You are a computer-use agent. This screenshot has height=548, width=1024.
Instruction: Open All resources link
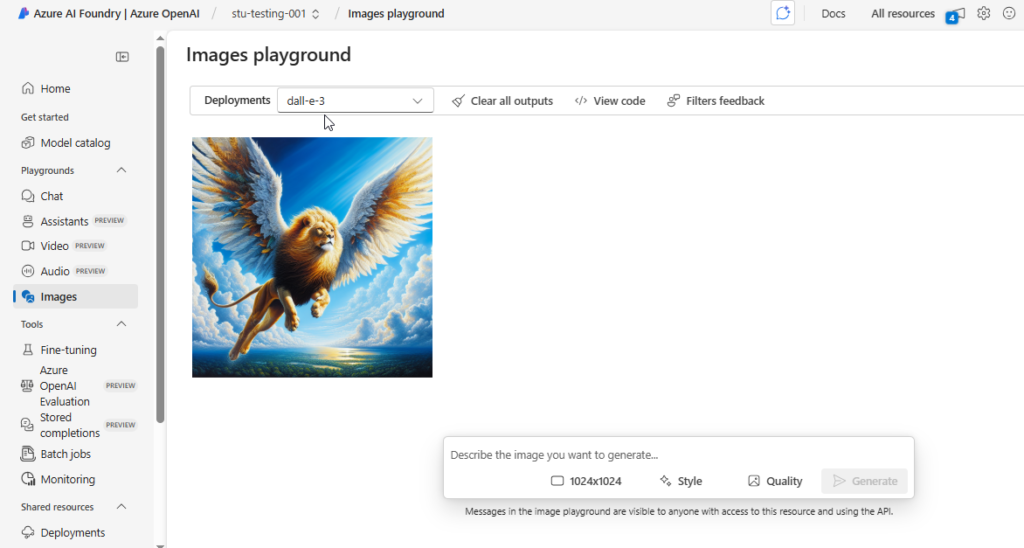tap(903, 14)
